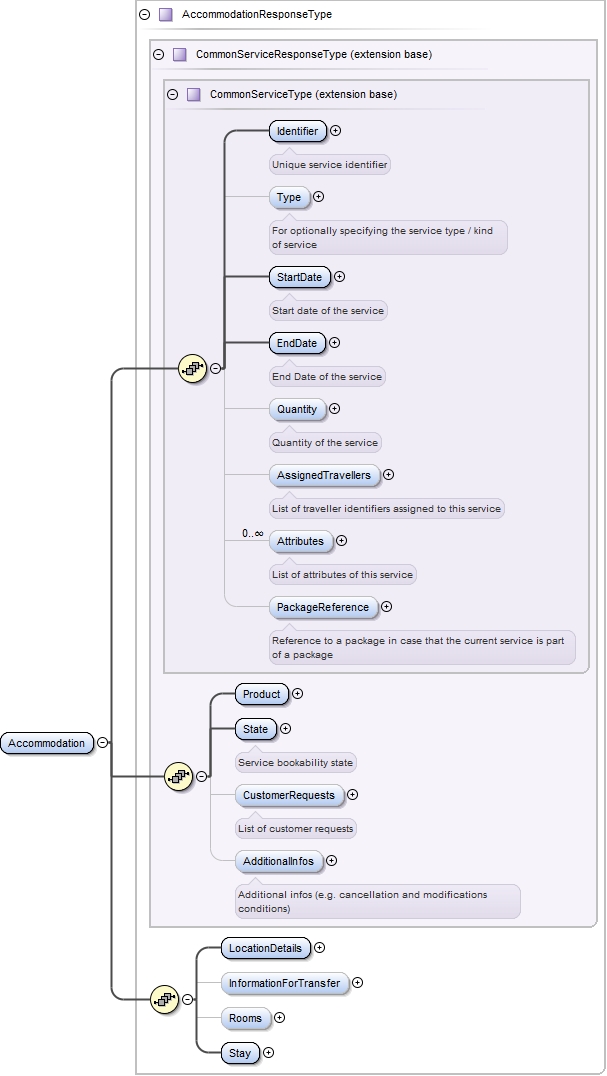Viewport: 607px width, 1076px height.
Task: Select the StartDate element node
Action: coord(298,277)
